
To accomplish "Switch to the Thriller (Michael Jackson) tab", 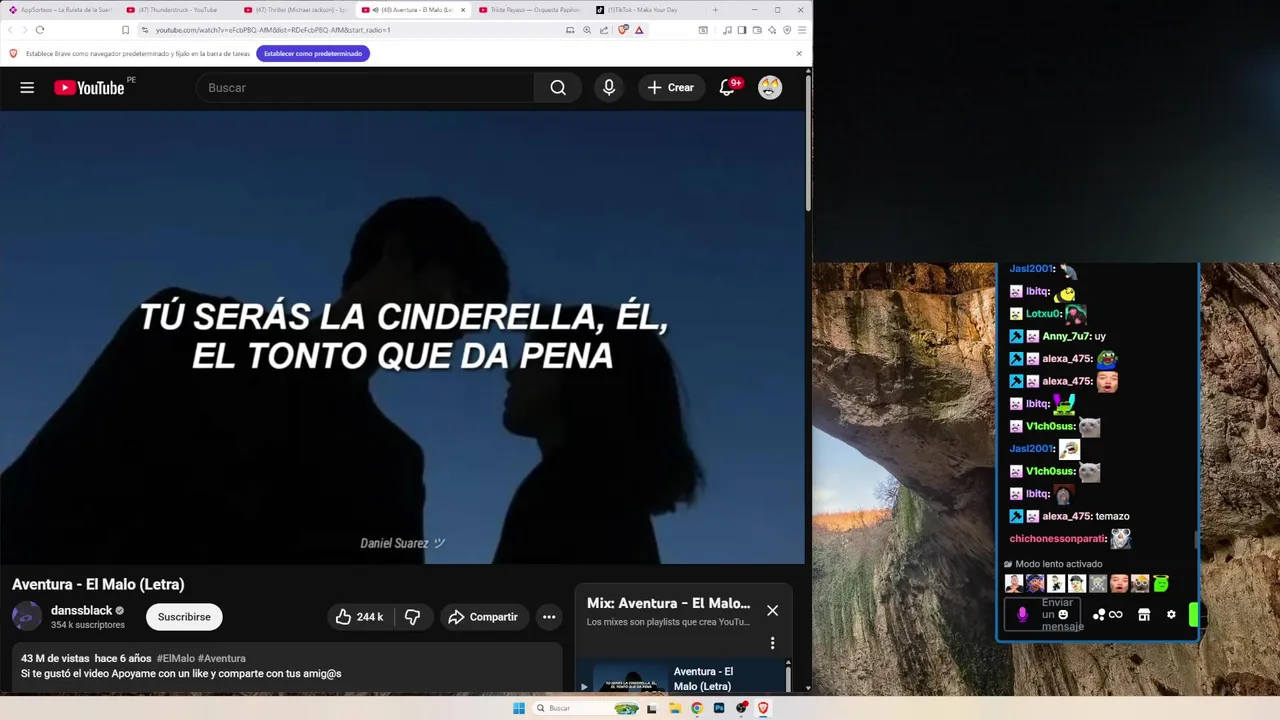I will (296, 10).
